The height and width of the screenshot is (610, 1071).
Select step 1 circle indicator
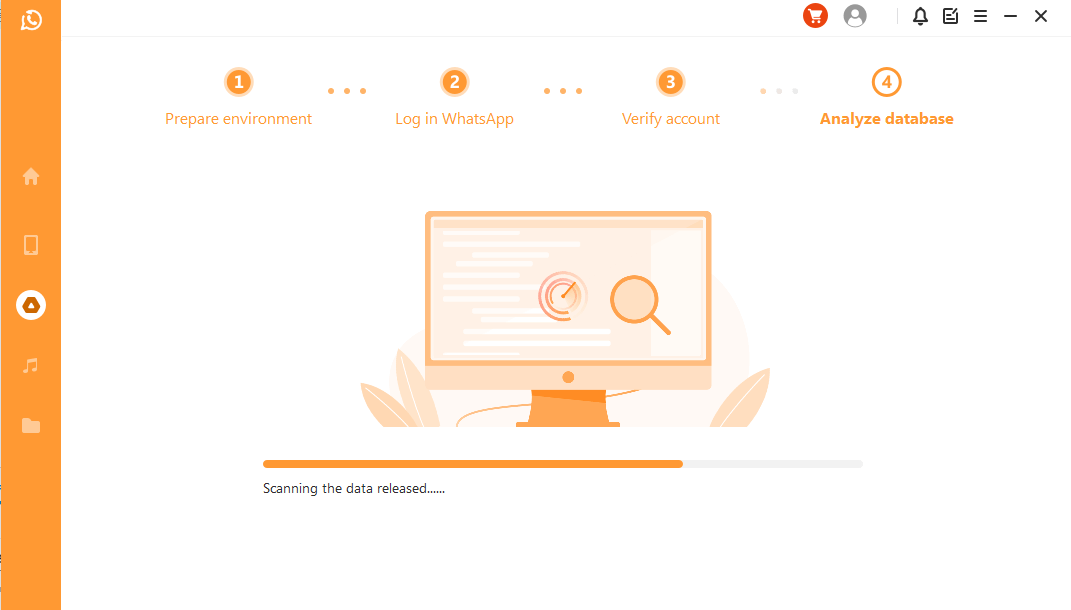point(238,82)
